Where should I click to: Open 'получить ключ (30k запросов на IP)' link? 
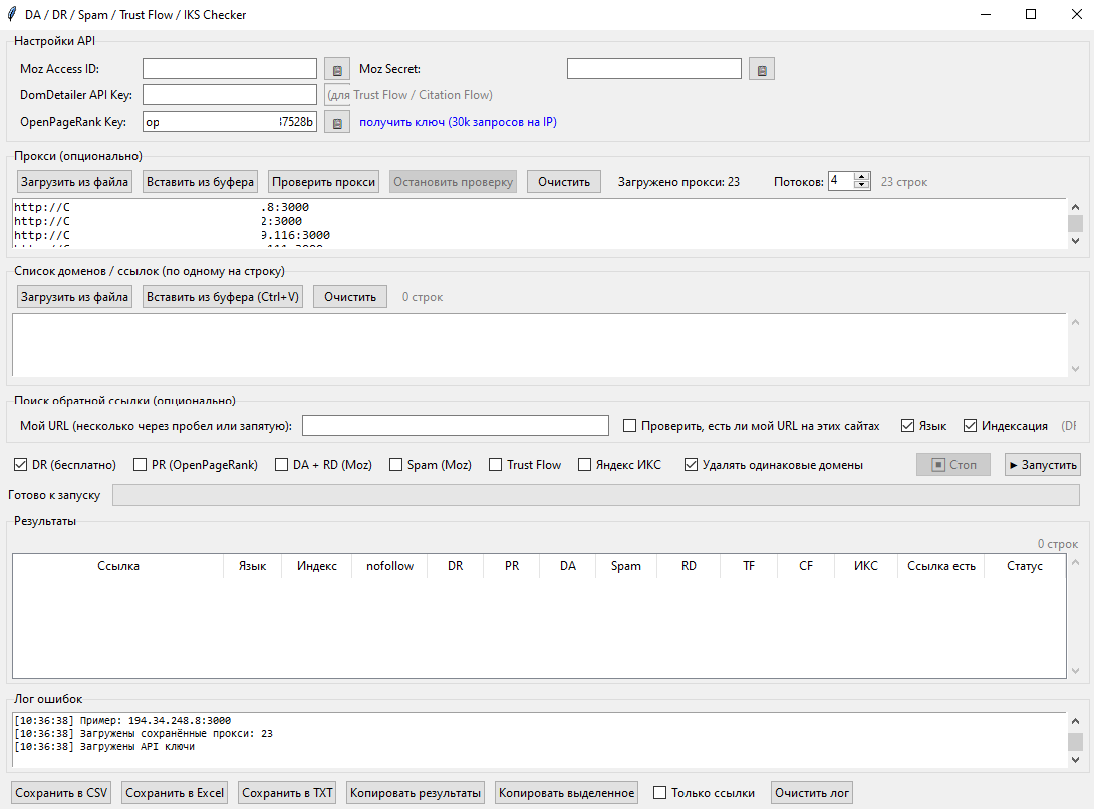458,122
